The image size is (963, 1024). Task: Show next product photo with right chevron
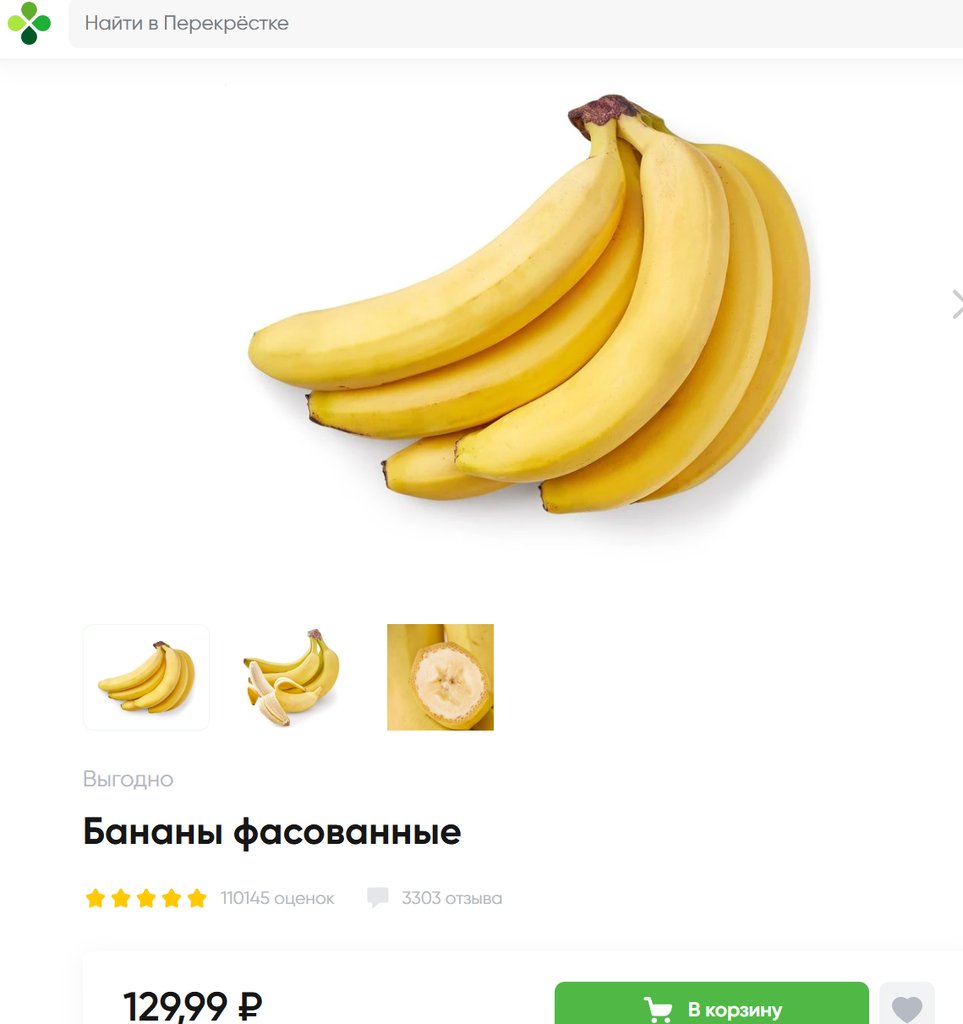pos(956,304)
